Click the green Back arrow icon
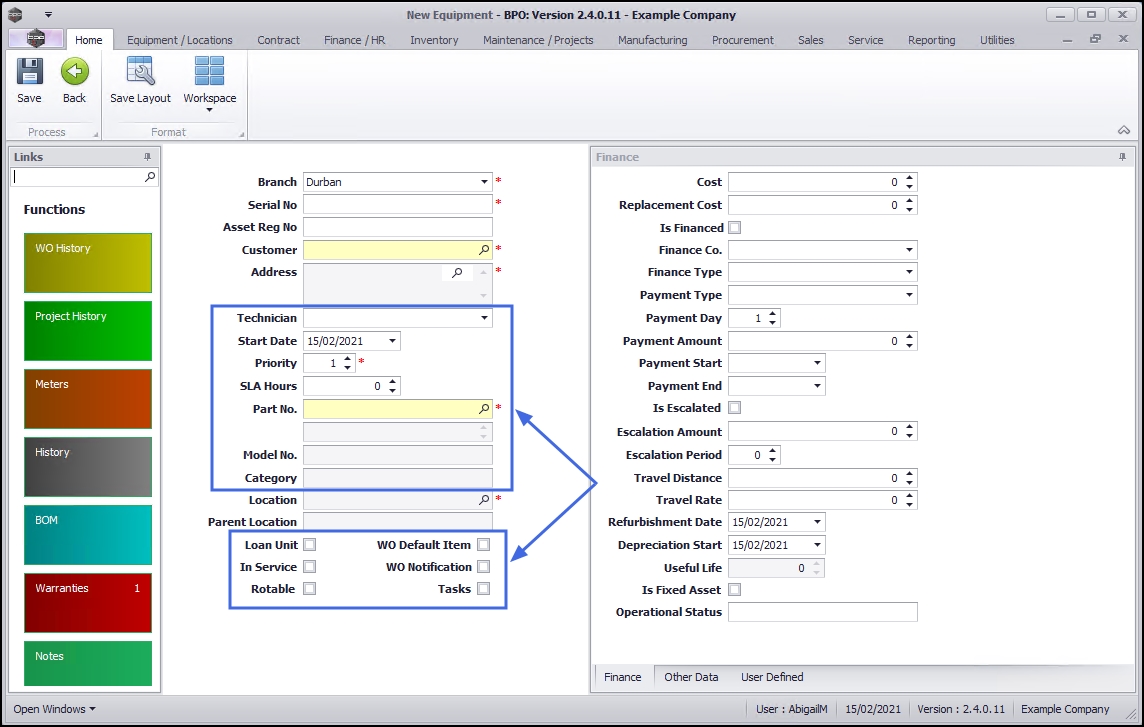Image resolution: width=1144 pixels, height=727 pixels. tap(74, 72)
